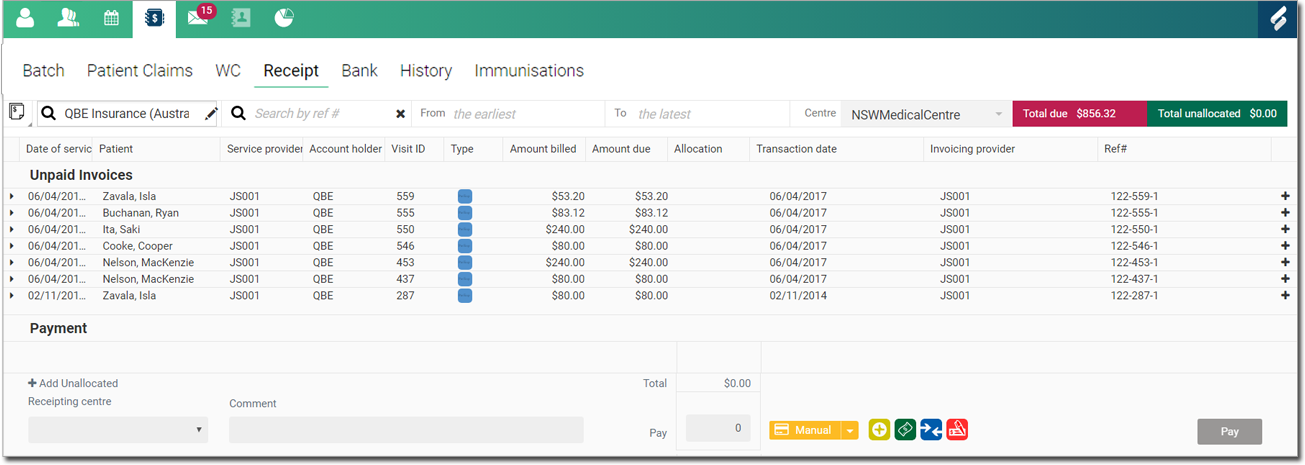Open the messages envelope icon with 15 badge
The width and height of the screenshot is (1305, 465).
(x=198, y=17)
